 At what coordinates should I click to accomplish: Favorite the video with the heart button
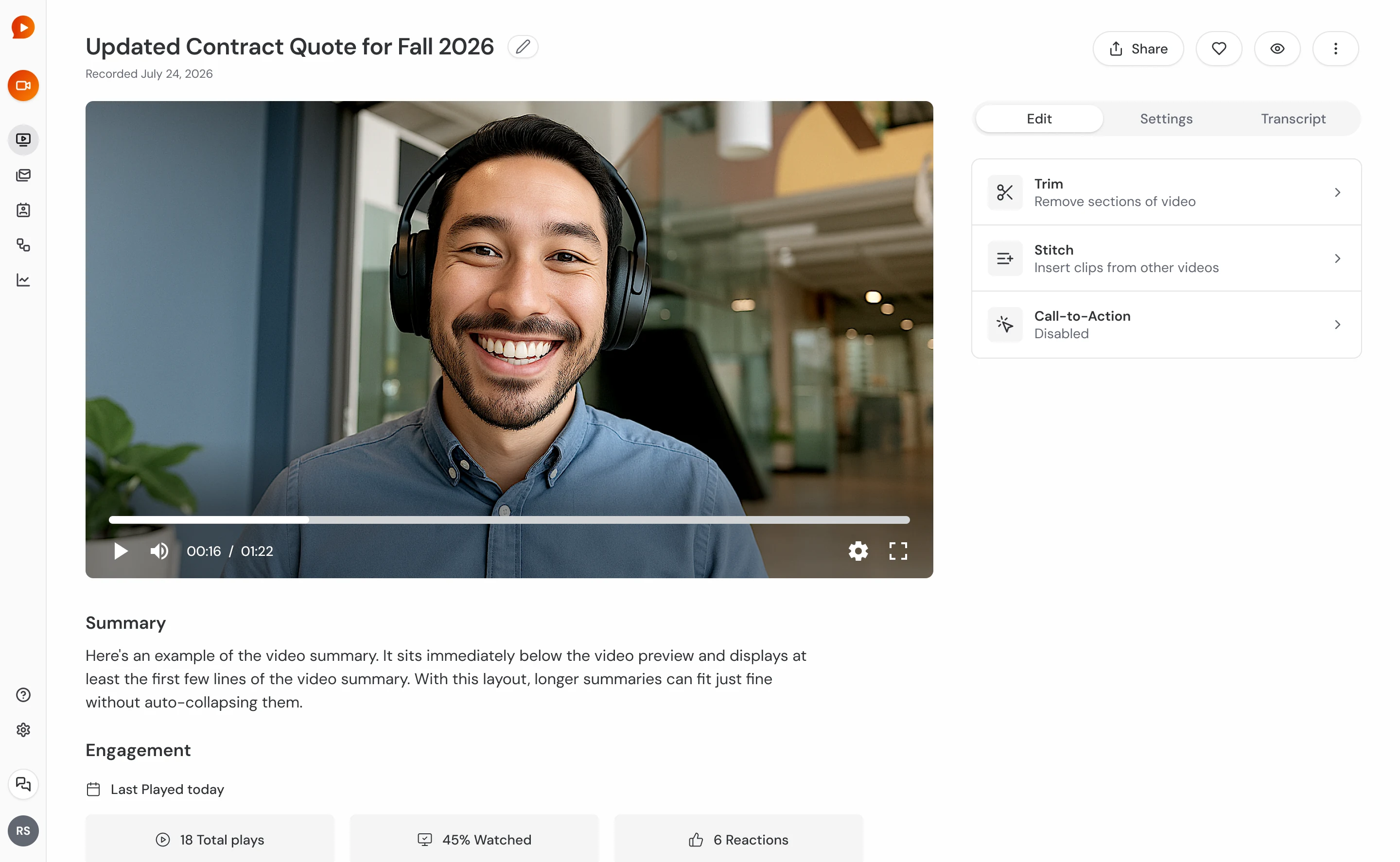1219,49
